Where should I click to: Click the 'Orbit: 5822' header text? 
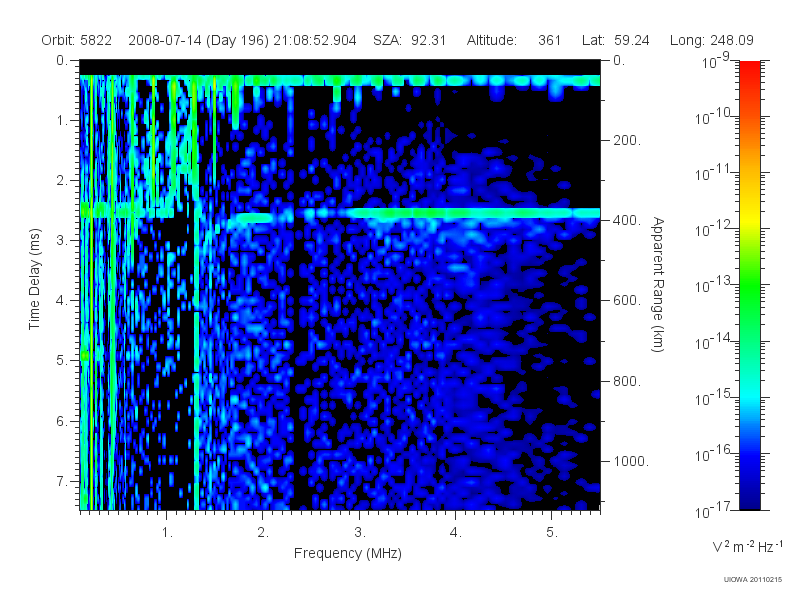pos(77,40)
